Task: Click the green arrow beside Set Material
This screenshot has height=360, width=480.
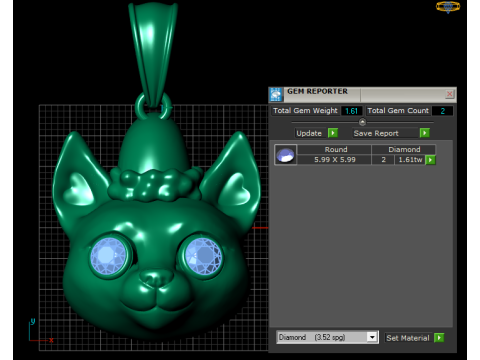Action: tap(439, 338)
